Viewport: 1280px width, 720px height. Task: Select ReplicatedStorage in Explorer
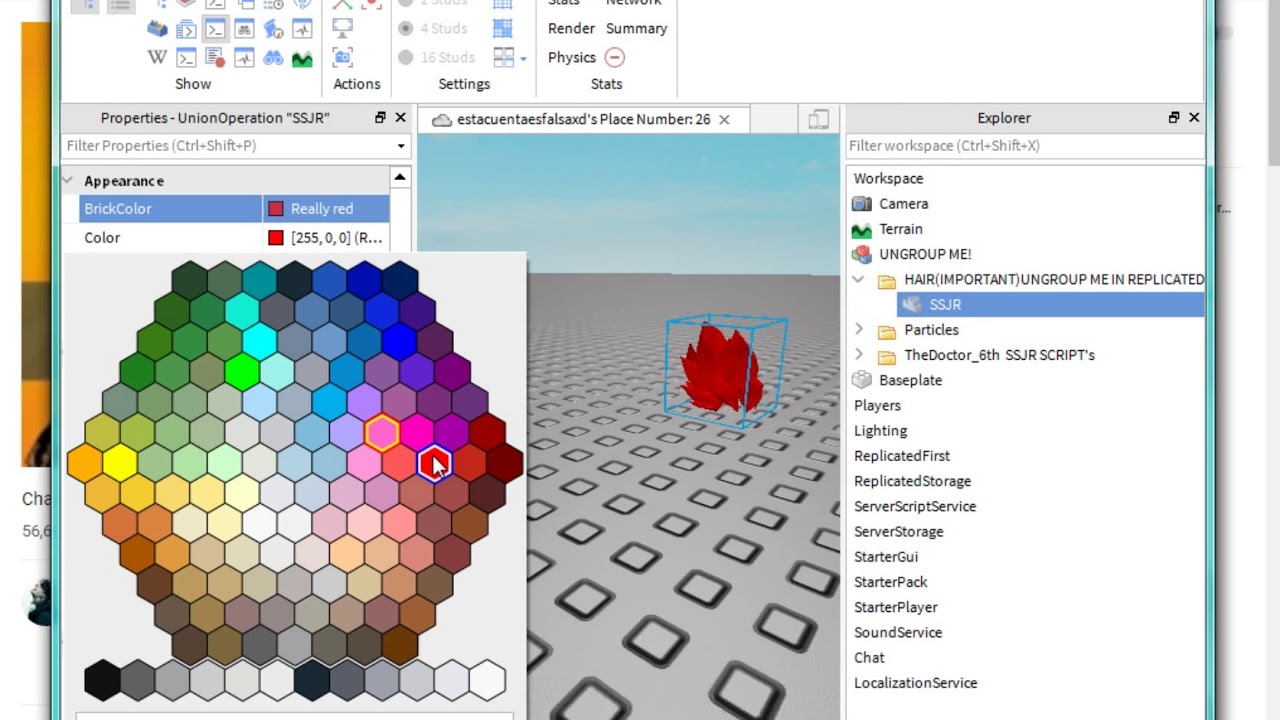pyautogui.click(x=912, y=481)
